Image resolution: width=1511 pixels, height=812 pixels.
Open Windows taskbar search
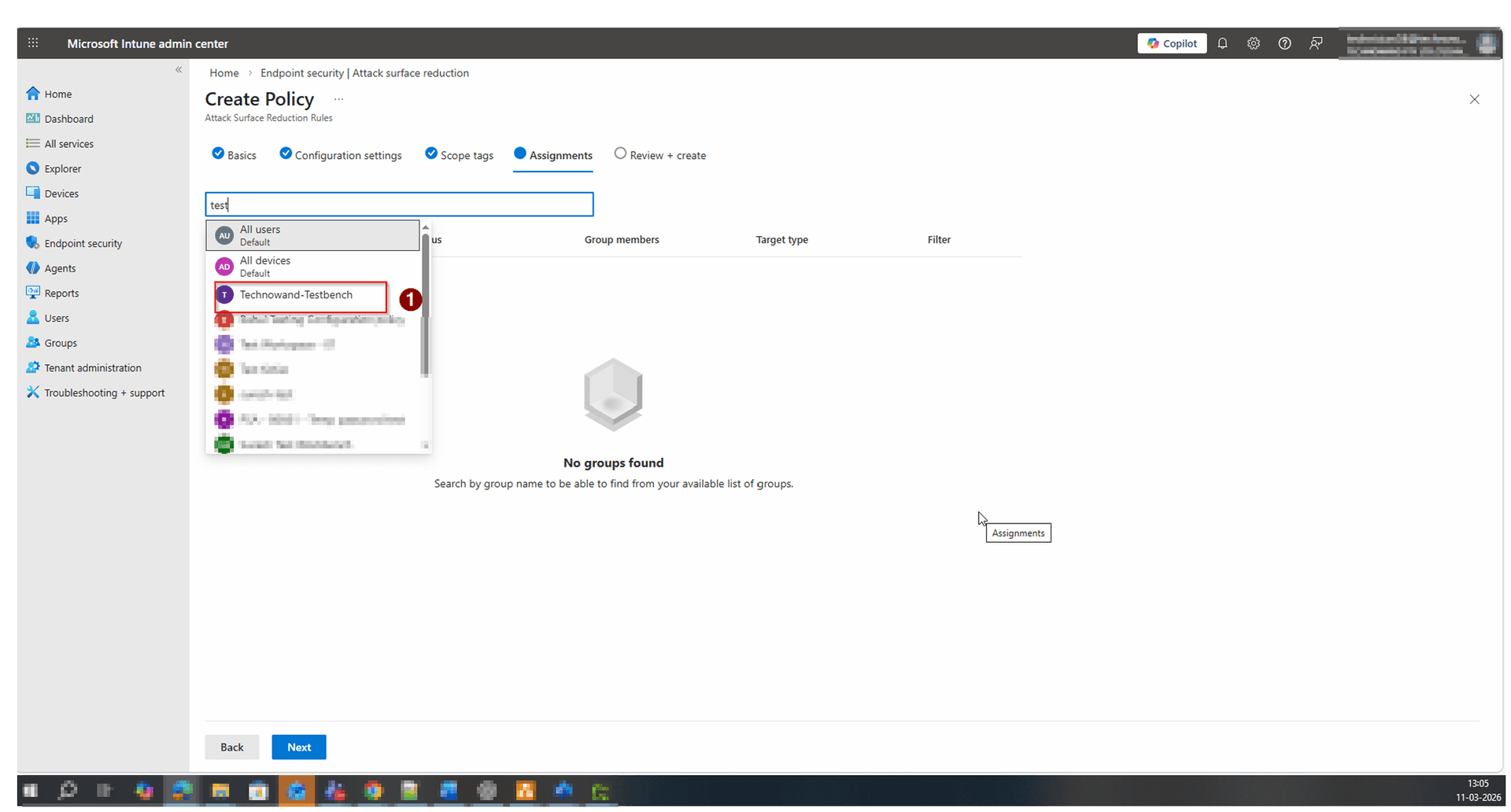[68, 791]
